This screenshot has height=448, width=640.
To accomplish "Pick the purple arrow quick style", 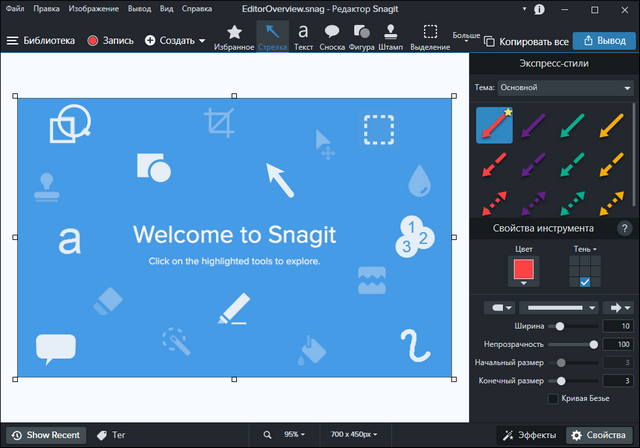I will coord(533,127).
